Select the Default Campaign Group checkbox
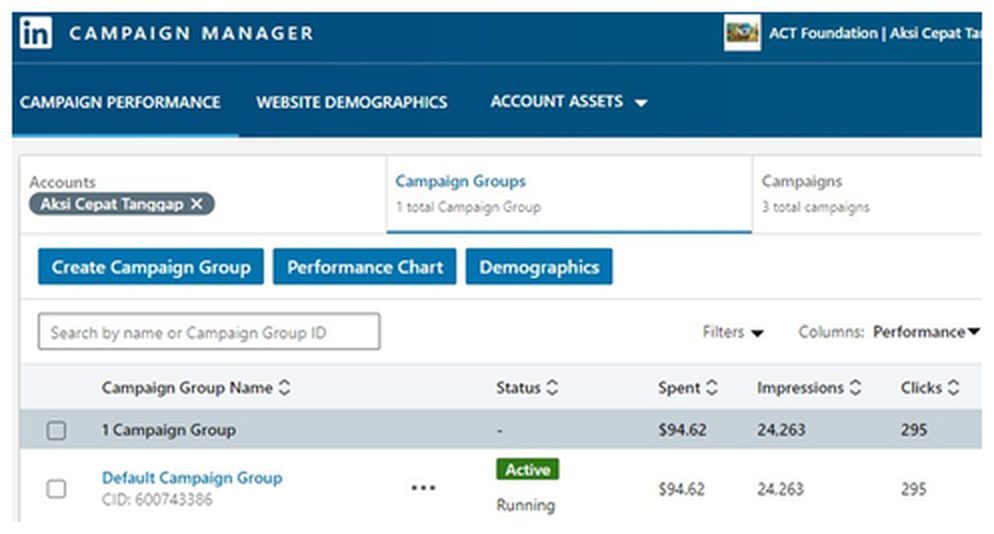 56,489
